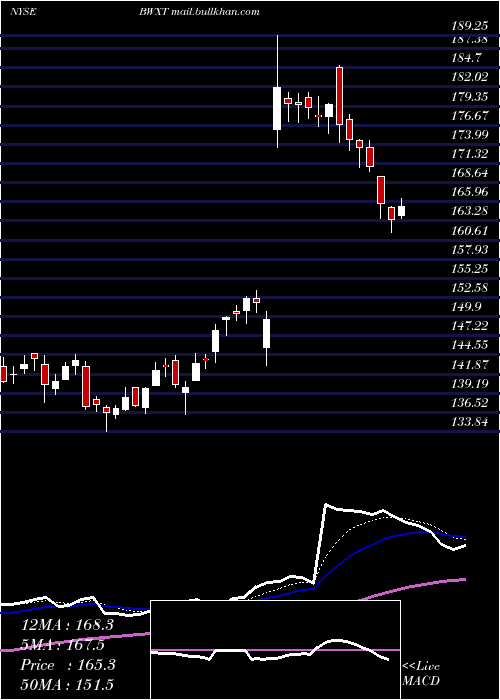The width and height of the screenshot is (500, 700).
Task: Select the 144.55 price axis label
Action: pyautogui.click(x=470, y=346)
